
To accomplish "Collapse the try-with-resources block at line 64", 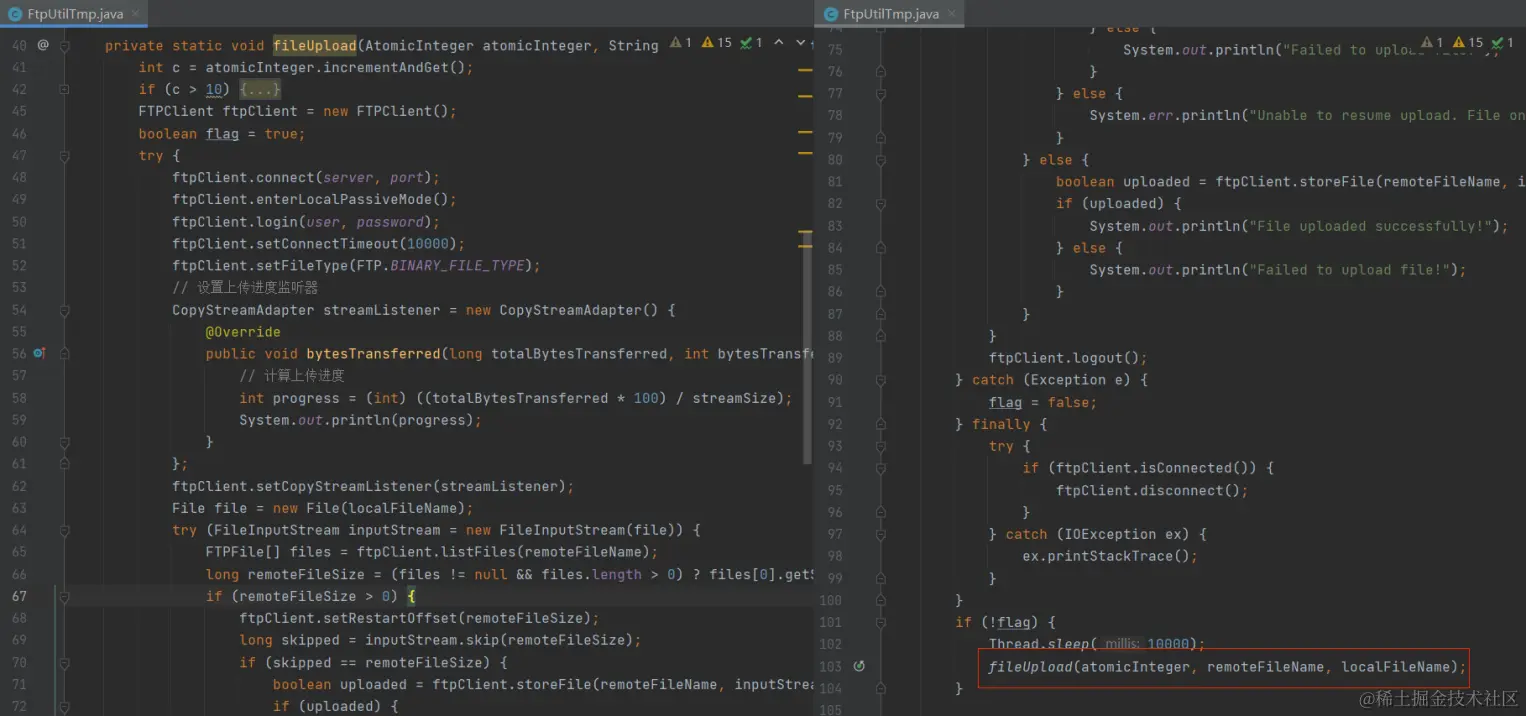I will pyautogui.click(x=65, y=530).
